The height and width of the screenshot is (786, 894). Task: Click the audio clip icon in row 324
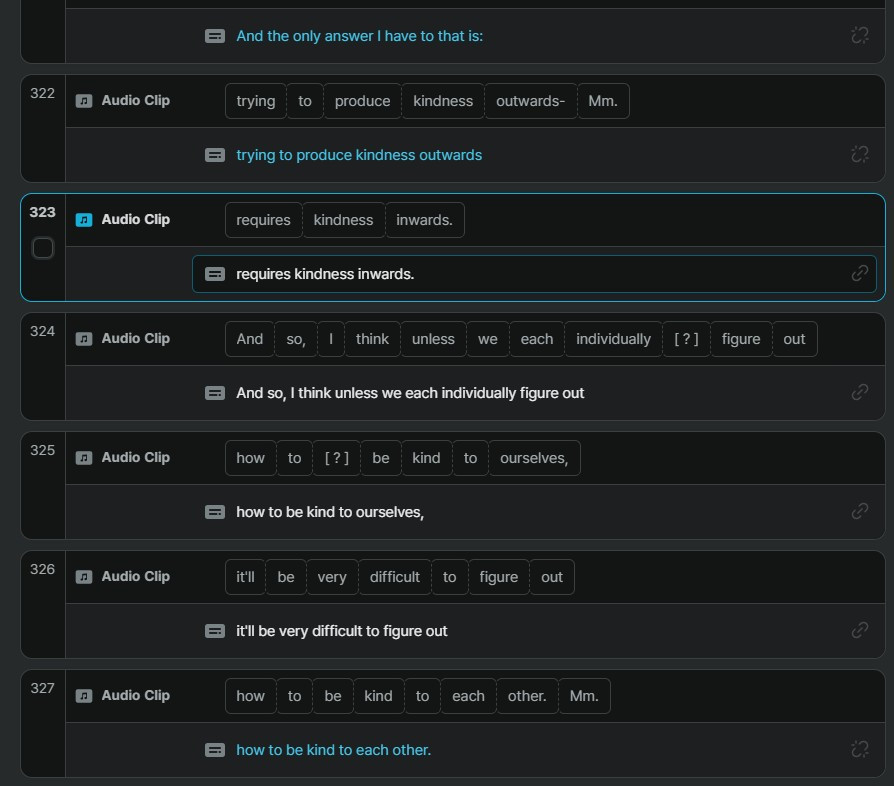(84, 339)
